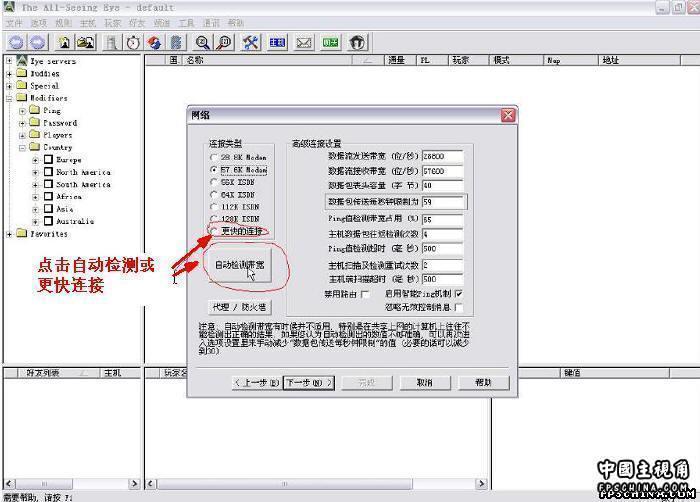Check the North America checkbox
Image resolution: width=700 pixels, height=502 pixels.
[x=49, y=172]
